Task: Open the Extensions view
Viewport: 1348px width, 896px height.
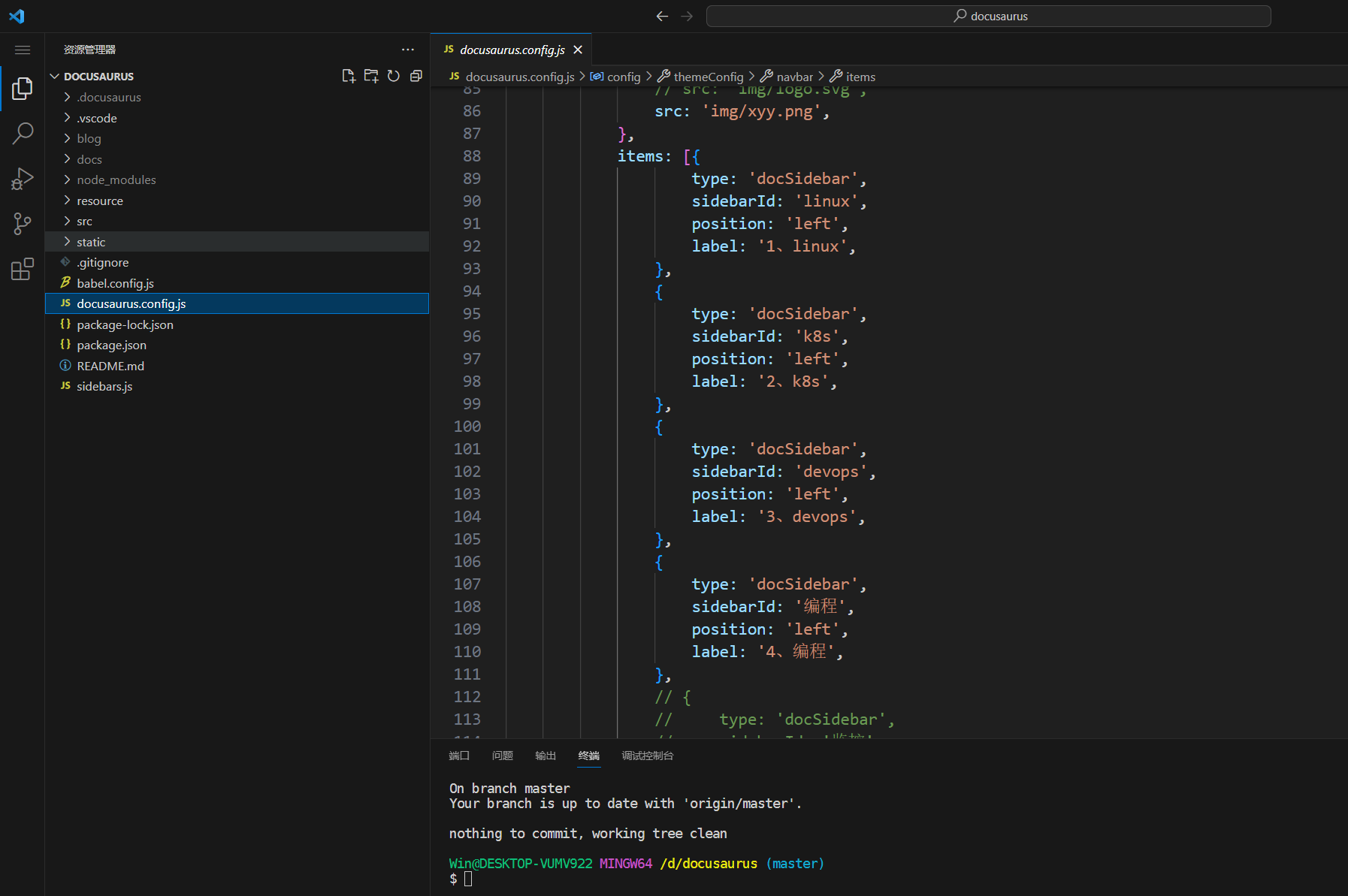Action: [x=23, y=269]
